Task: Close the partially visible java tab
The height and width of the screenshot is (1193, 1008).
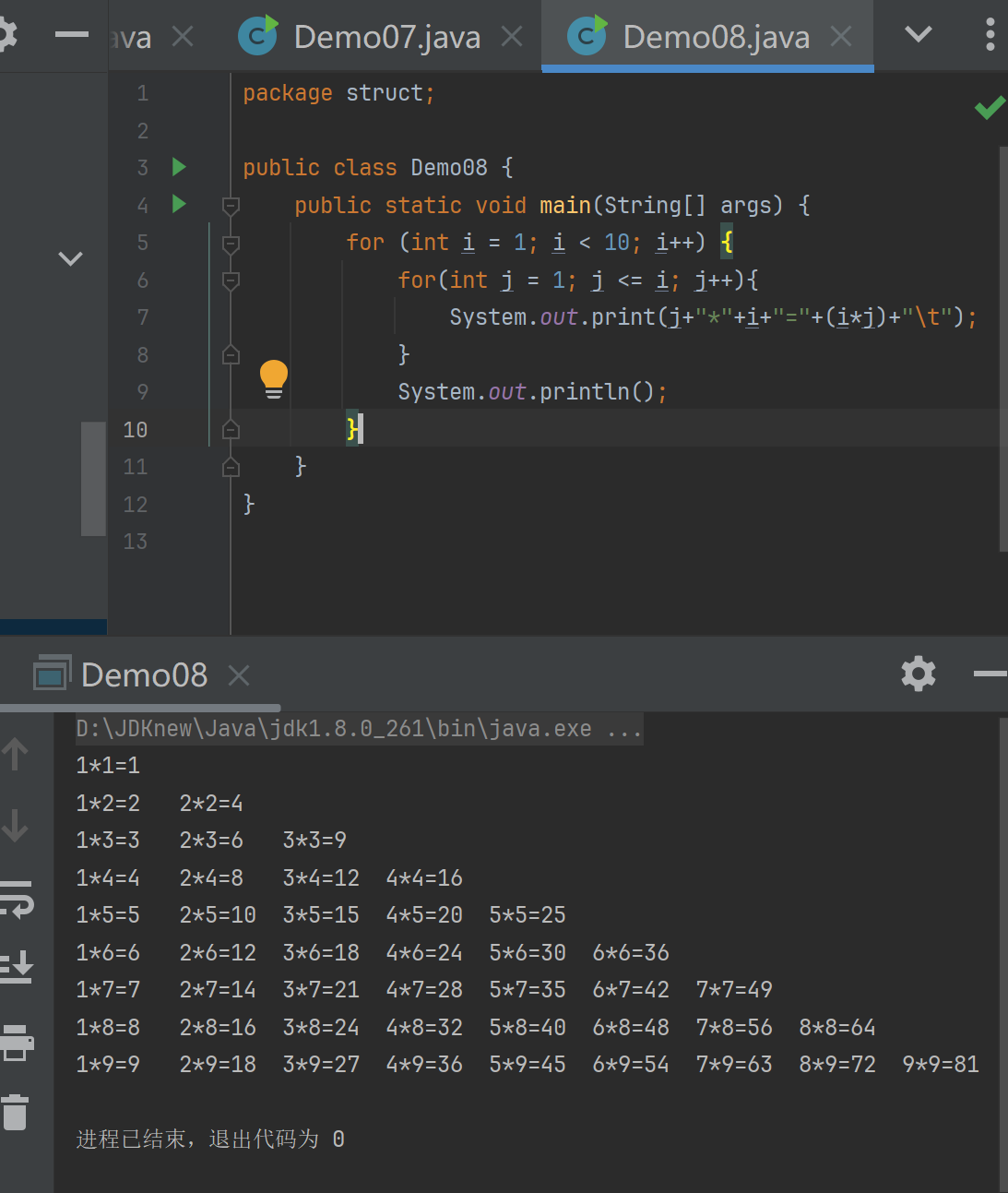Action: [x=183, y=37]
